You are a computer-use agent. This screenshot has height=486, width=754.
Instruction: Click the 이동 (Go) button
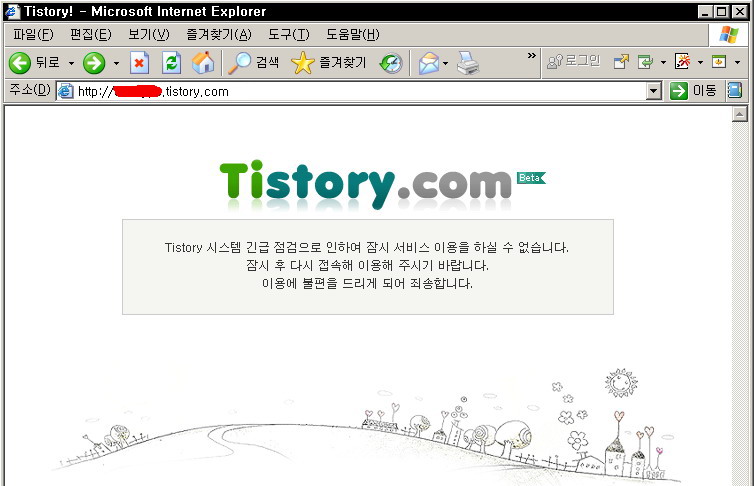coord(693,90)
